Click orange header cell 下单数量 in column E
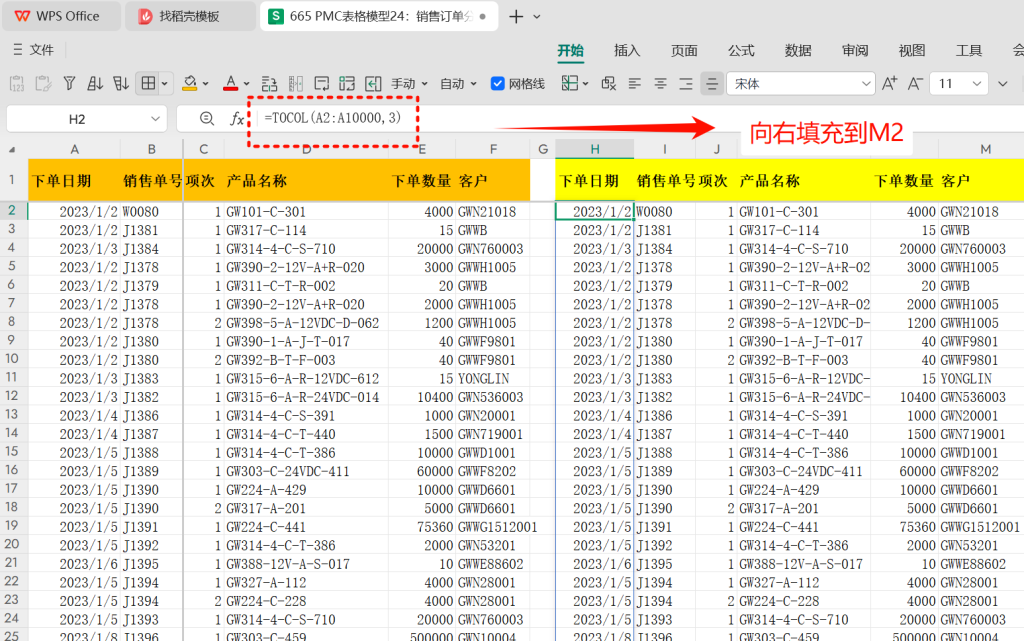 [x=421, y=181]
